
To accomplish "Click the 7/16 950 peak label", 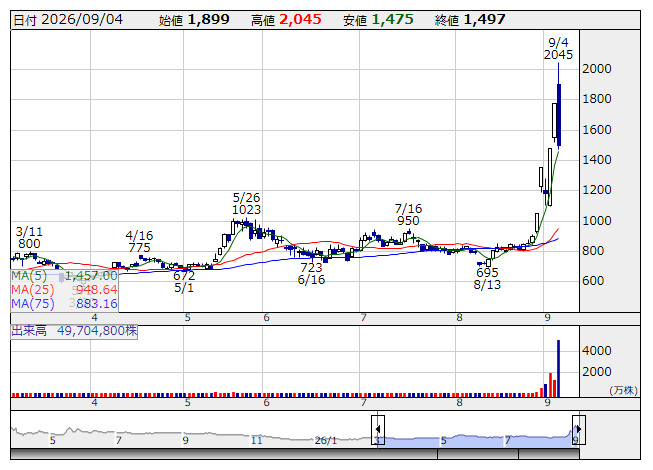I will [x=408, y=214].
